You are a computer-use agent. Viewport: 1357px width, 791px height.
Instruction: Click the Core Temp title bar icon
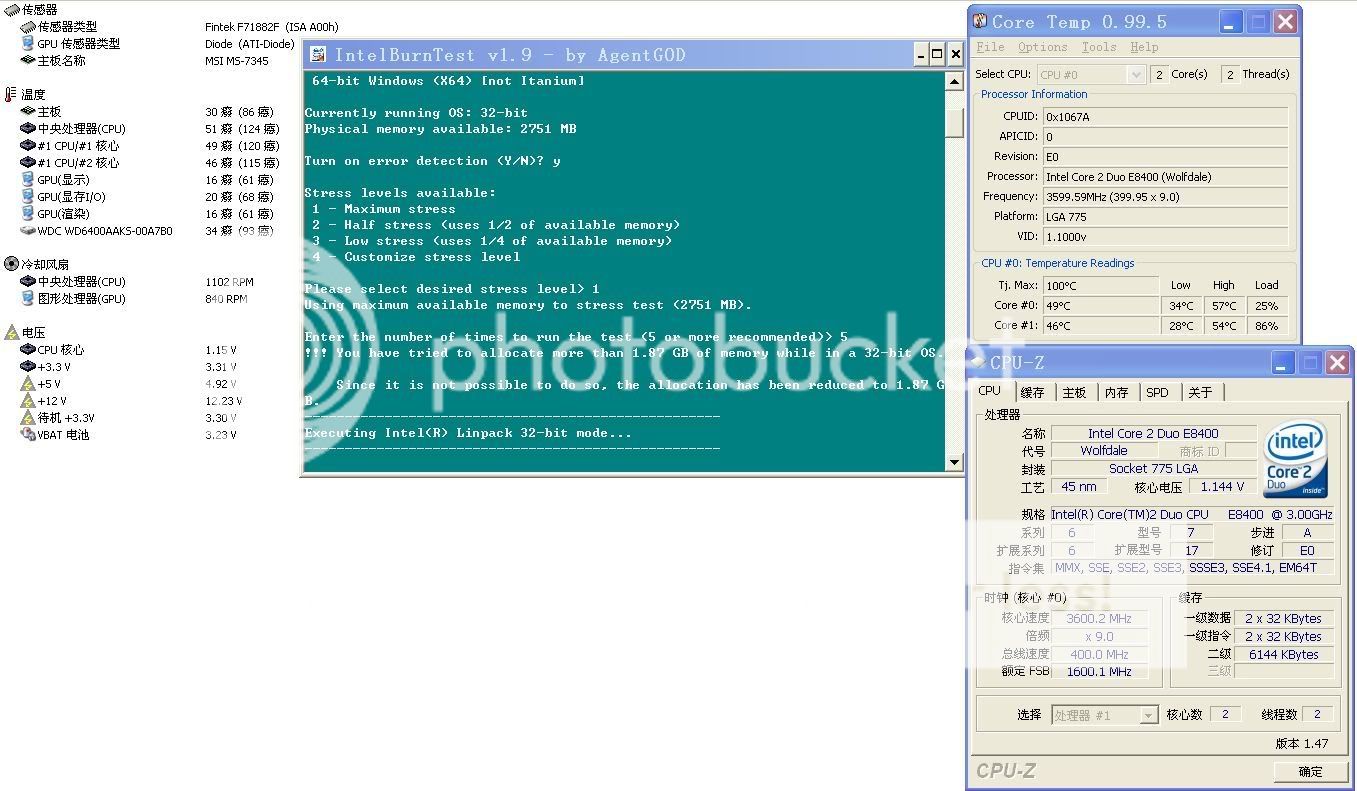[x=980, y=21]
